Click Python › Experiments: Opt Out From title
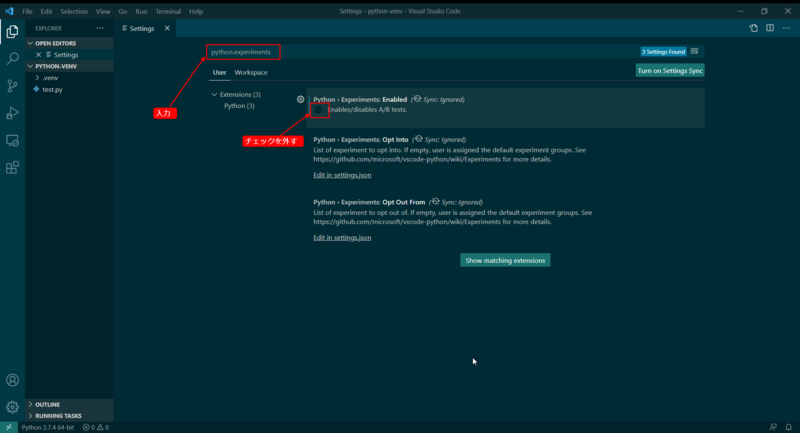The image size is (800, 433). tap(369, 202)
